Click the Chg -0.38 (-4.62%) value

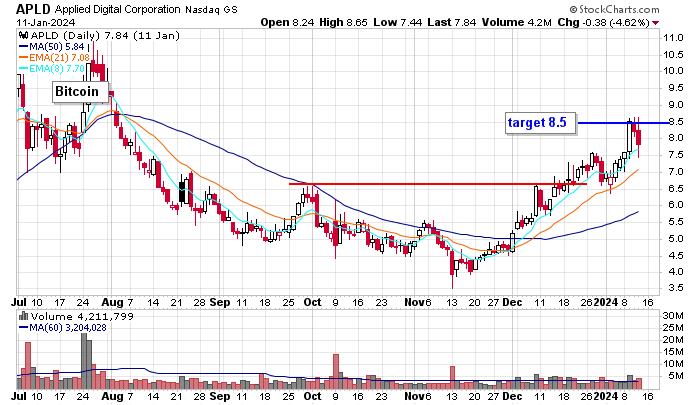coord(604,22)
